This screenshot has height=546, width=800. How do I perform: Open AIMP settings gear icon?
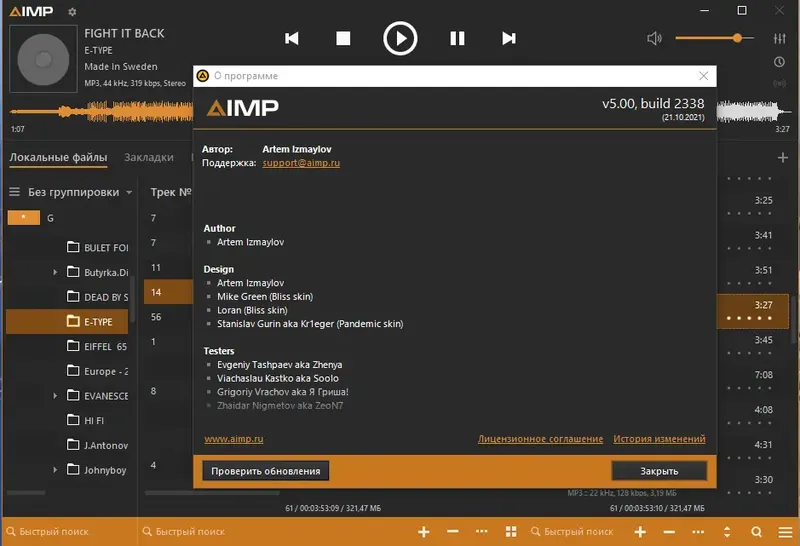pyautogui.click(x=72, y=12)
